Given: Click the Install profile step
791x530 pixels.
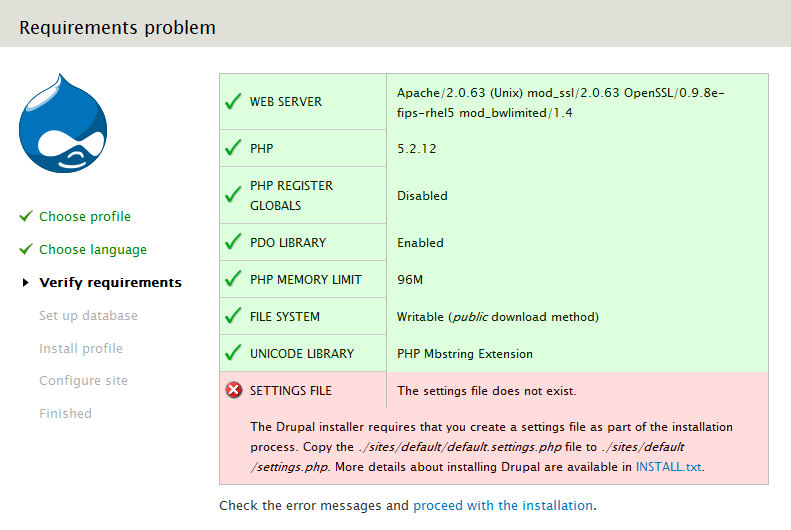Looking at the screenshot, I should click(81, 348).
